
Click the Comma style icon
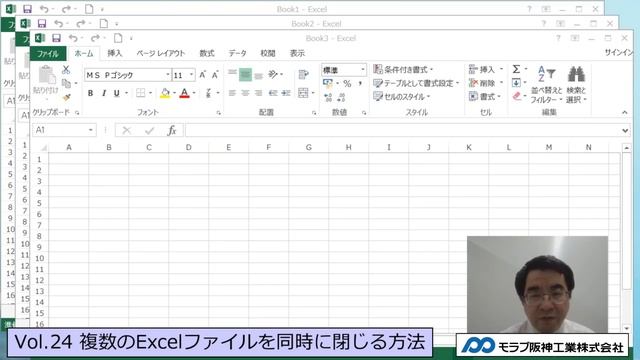[360, 84]
